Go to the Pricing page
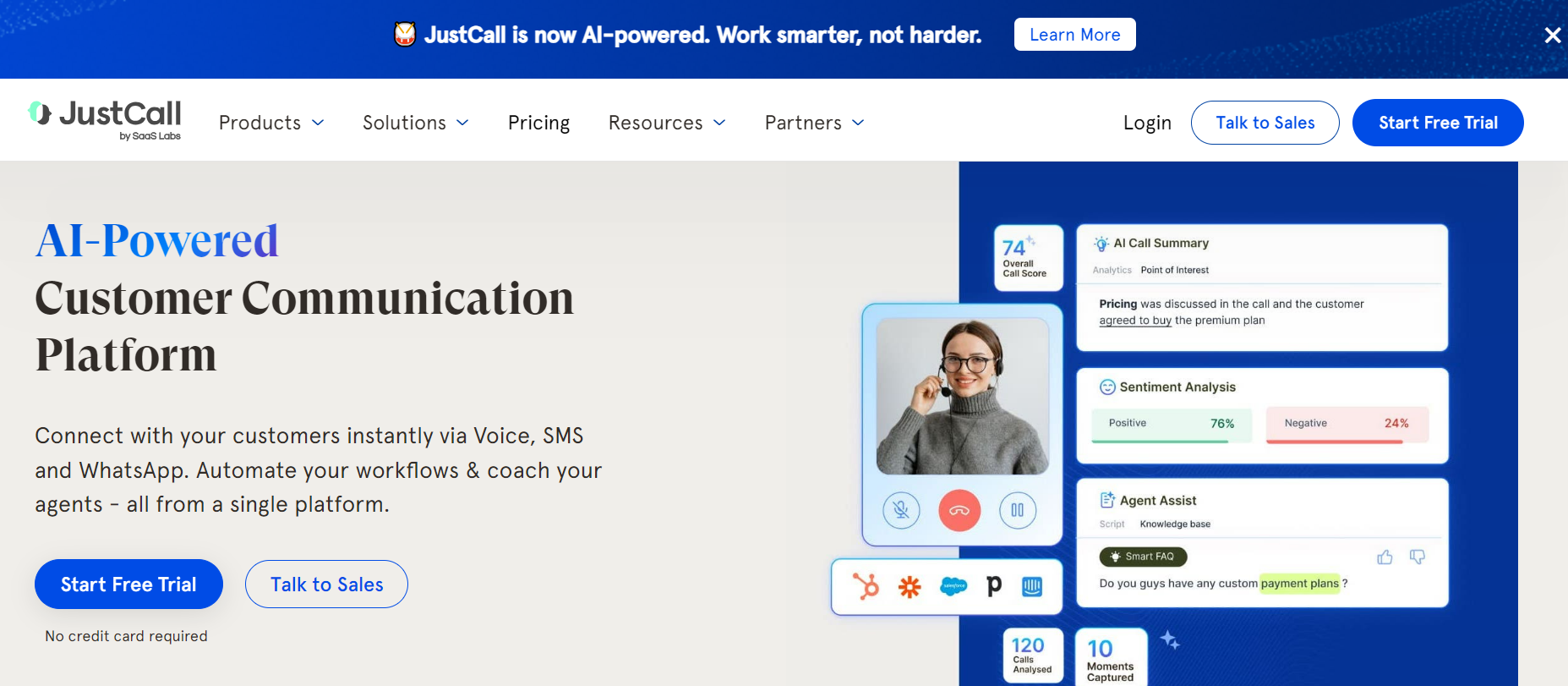Screen dimensions: 1568x686 [x=538, y=123]
